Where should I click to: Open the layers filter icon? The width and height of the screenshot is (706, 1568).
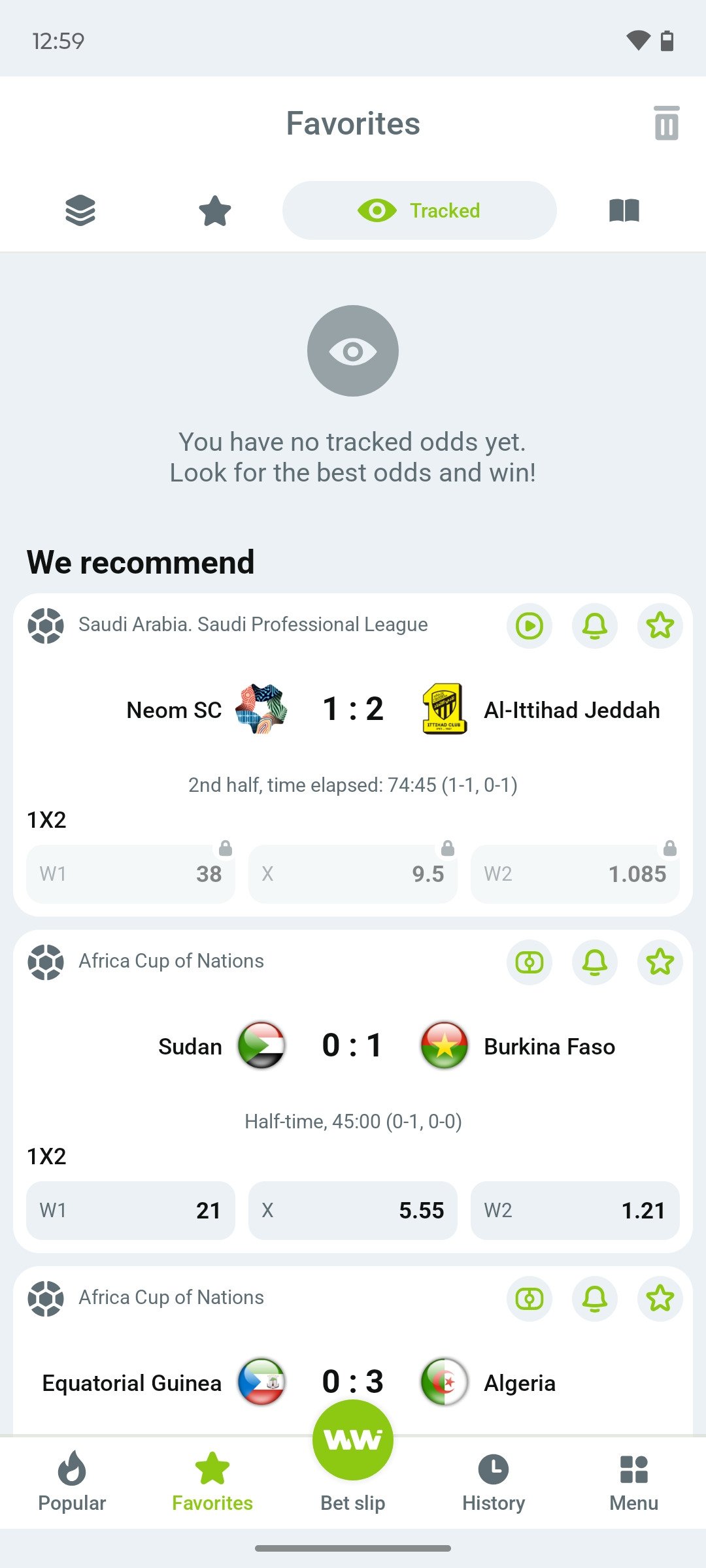click(80, 210)
